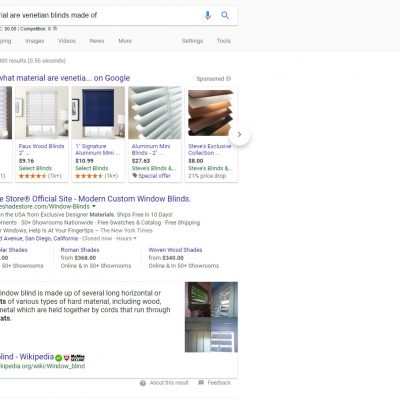Click the blue magnifier search icon
The image size is (400, 400).
click(x=225, y=15)
